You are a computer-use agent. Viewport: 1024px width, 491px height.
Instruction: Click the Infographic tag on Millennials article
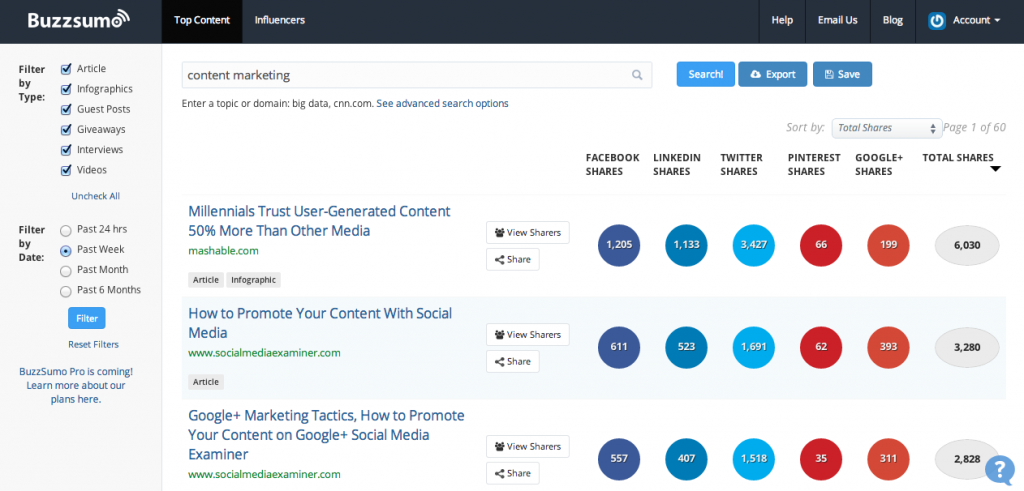(x=253, y=280)
